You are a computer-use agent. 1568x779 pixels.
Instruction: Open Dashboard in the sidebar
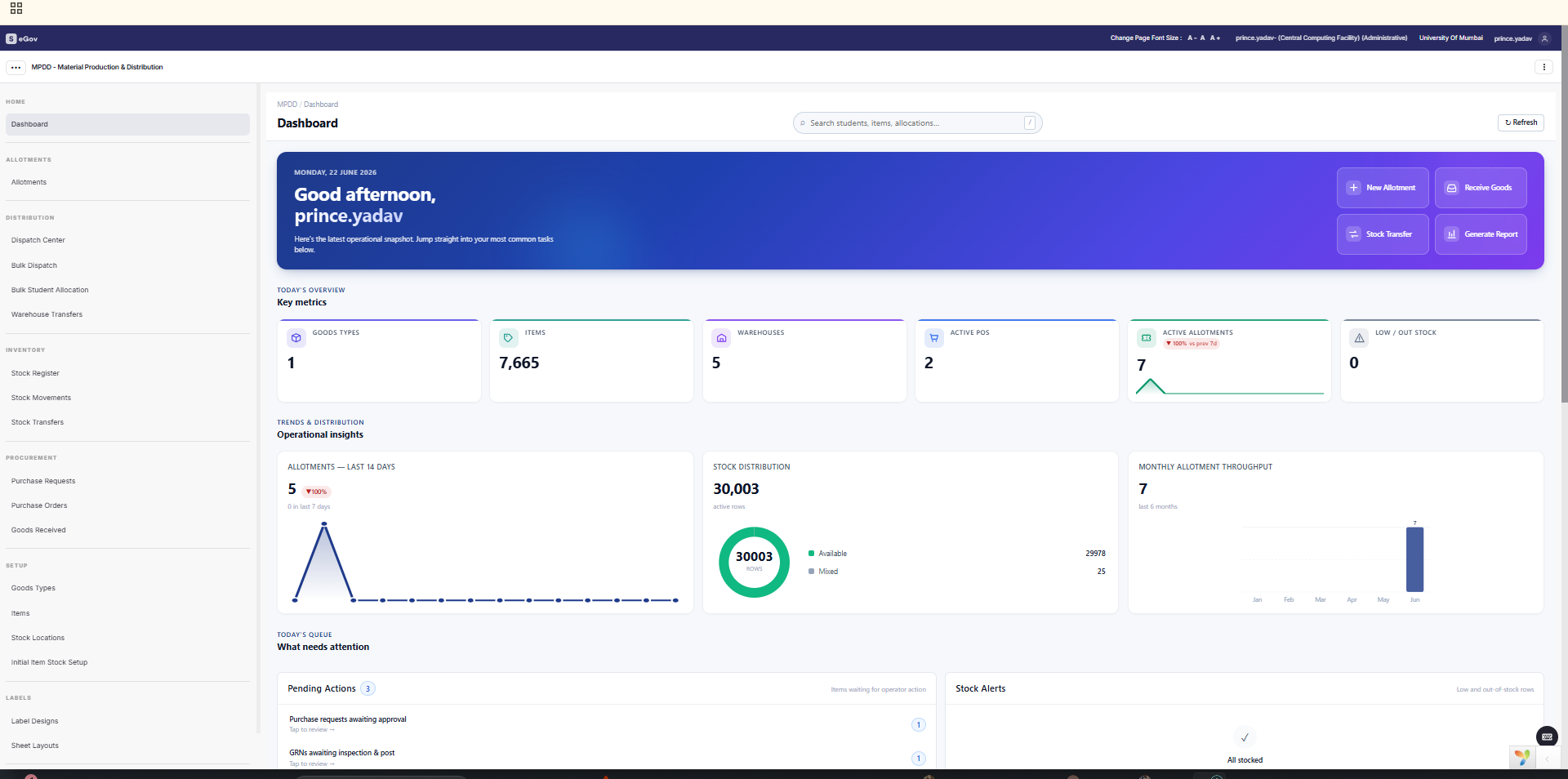pyautogui.click(x=127, y=124)
